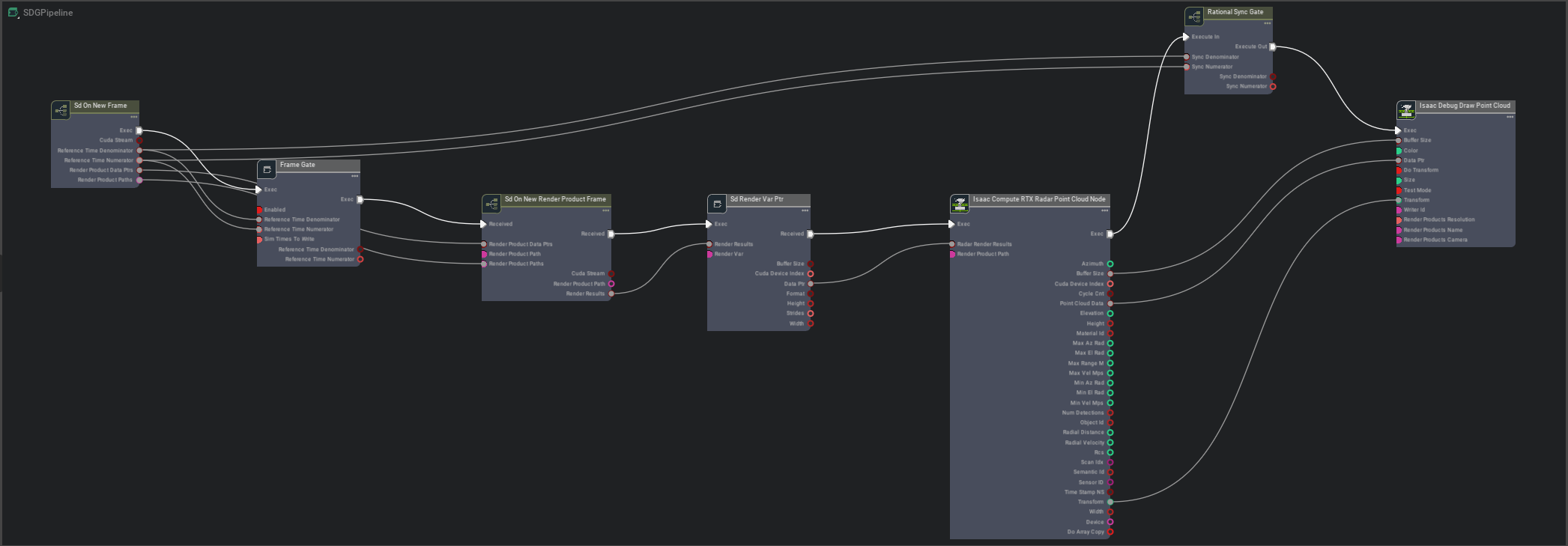This screenshot has width=1568, height=546.
Task: Select the Frame Gate node icon
Action: click(267, 169)
